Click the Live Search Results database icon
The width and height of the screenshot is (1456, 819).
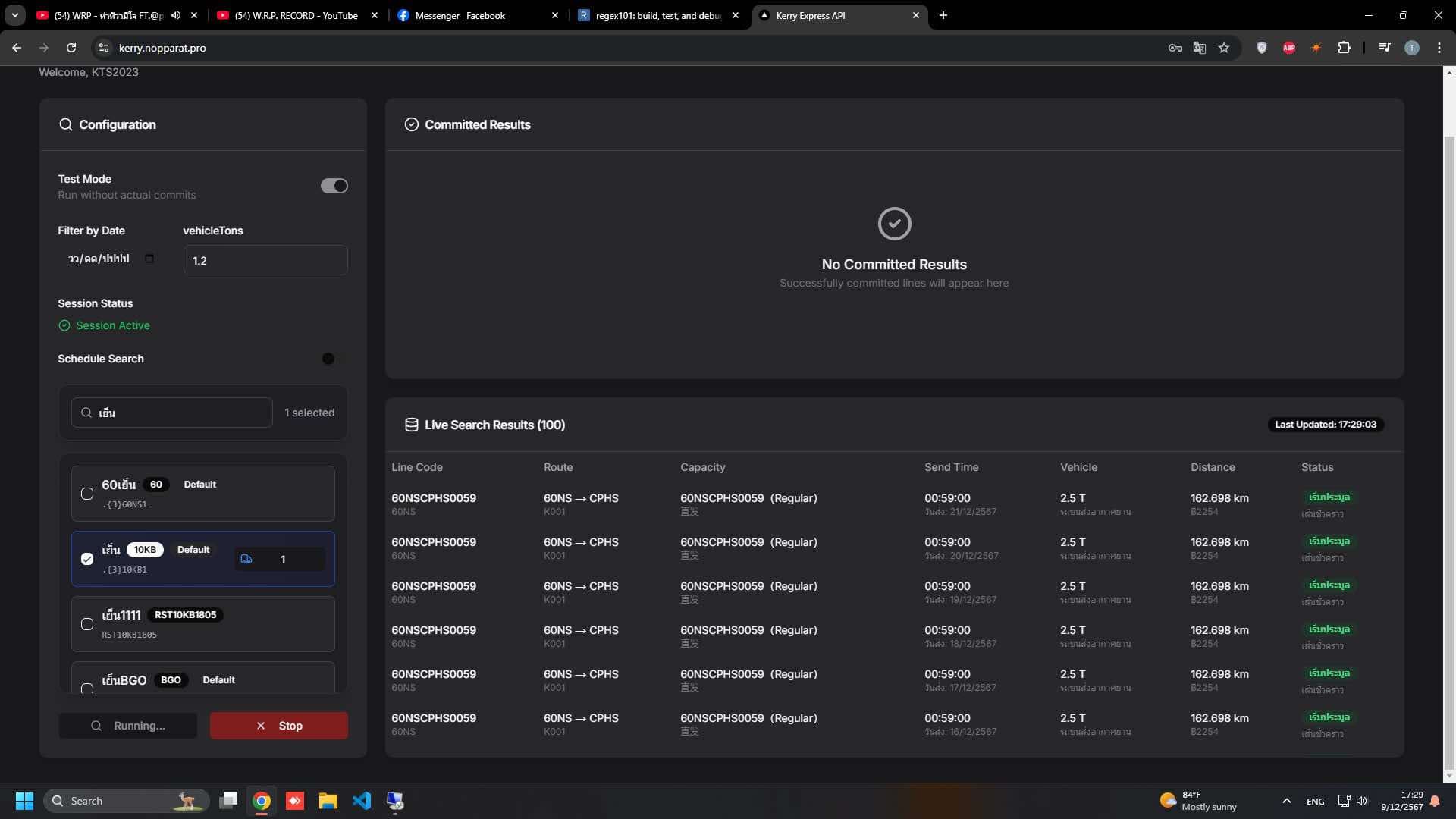pos(412,425)
